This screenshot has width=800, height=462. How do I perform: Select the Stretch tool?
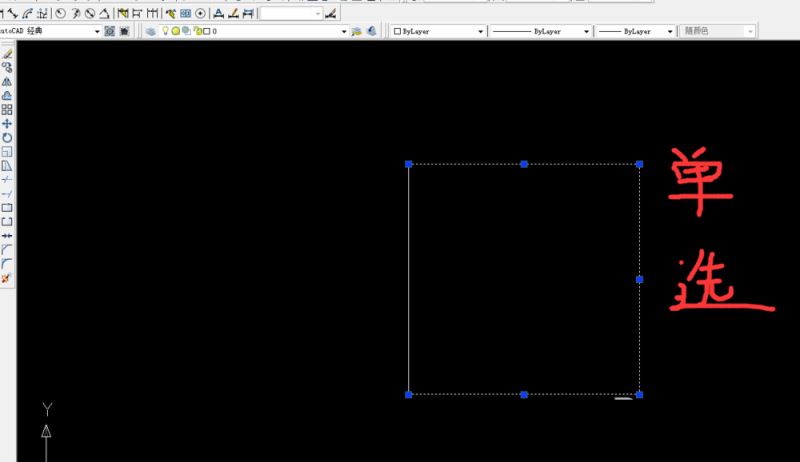(7, 166)
